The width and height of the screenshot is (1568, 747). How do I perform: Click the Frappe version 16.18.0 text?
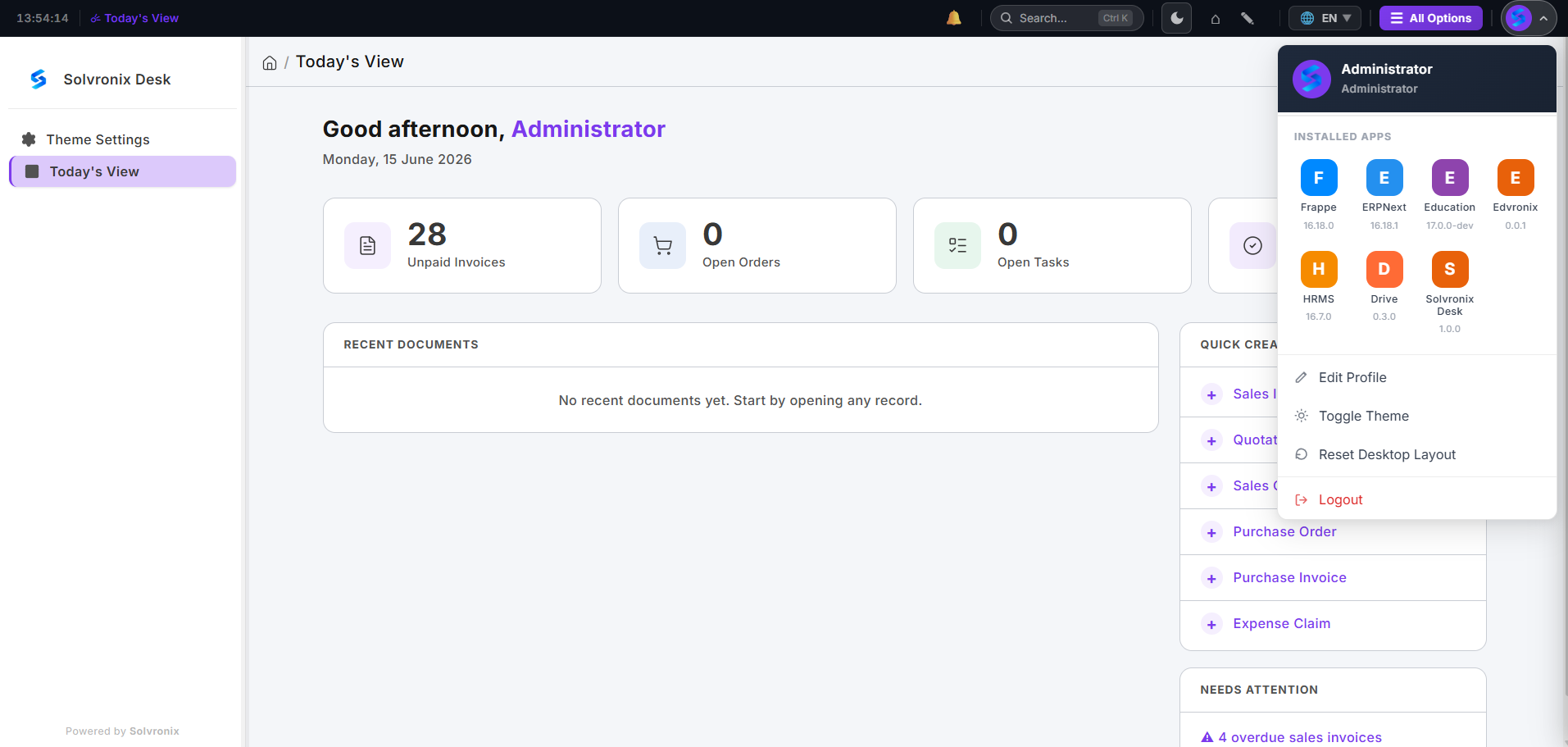coord(1319,225)
